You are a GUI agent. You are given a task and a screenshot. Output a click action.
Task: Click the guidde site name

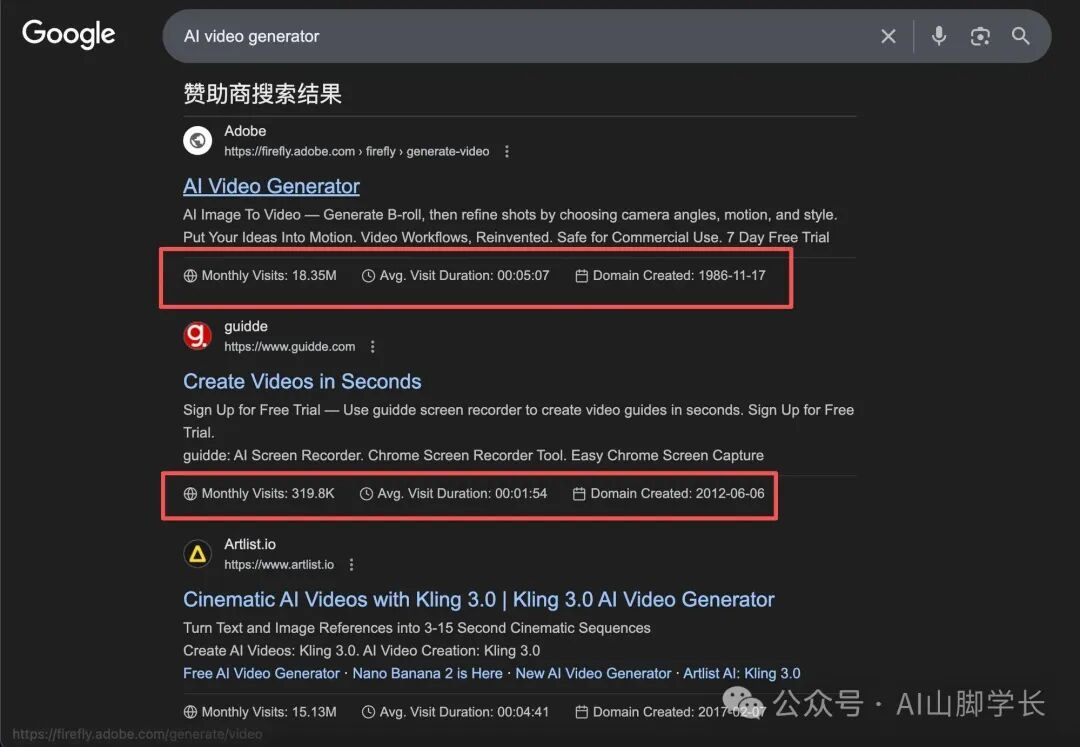pyautogui.click(x=246, y=326)
